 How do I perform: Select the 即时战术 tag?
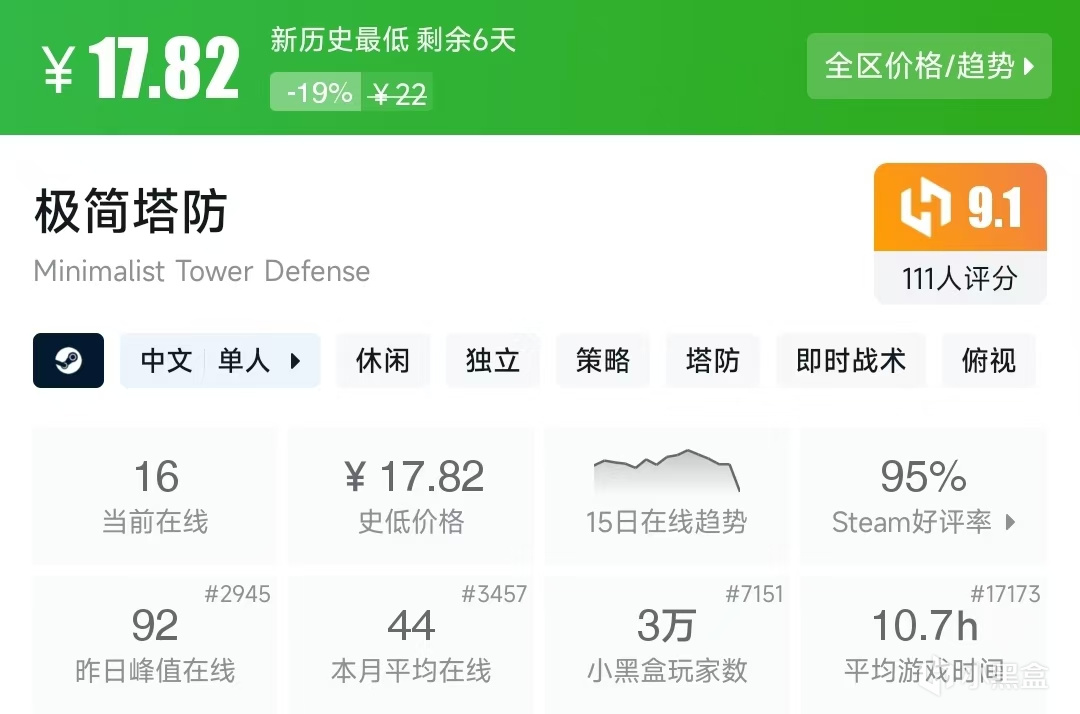tap(851, 361)
